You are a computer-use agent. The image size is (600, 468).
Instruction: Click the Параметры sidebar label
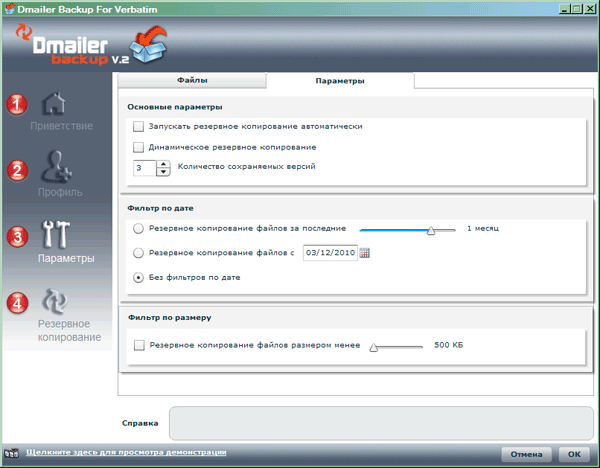66,258
